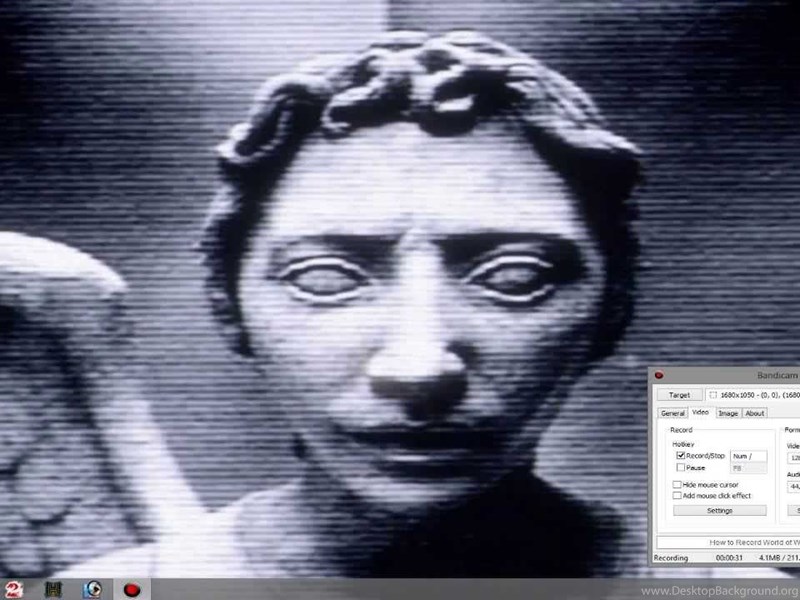Screen dimensions: 800x600
Task: Open the Record Settings button
Action: [x=719, y=511]
